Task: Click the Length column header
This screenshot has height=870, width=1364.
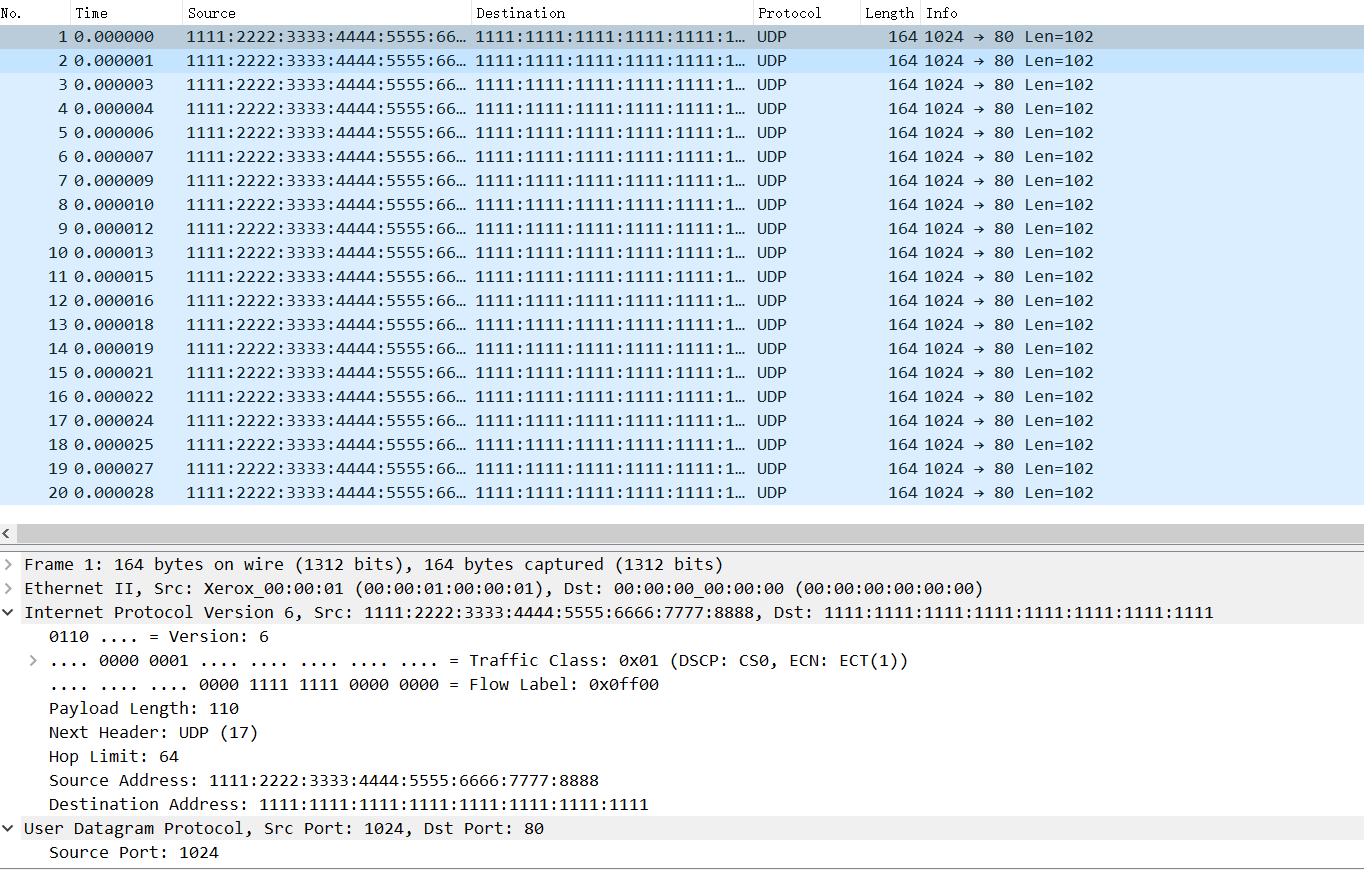Action: (891, 13)
